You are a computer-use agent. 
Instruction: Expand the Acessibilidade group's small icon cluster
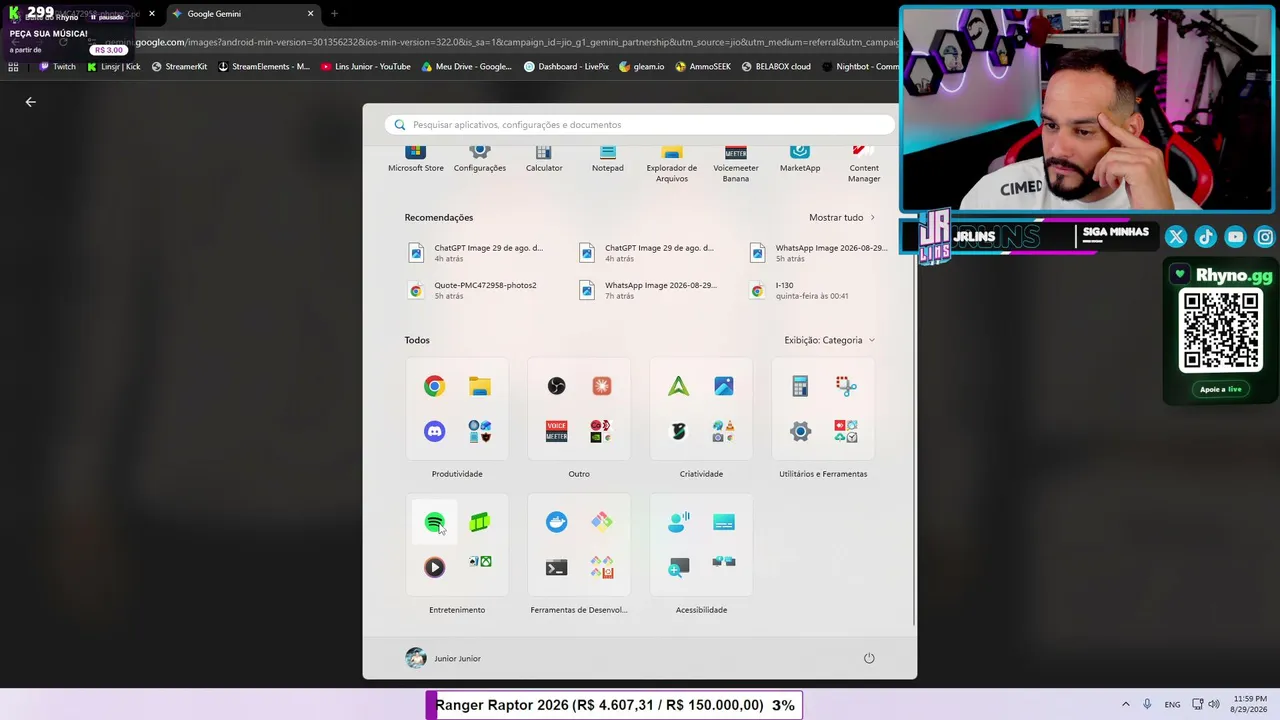pos(724,563)
